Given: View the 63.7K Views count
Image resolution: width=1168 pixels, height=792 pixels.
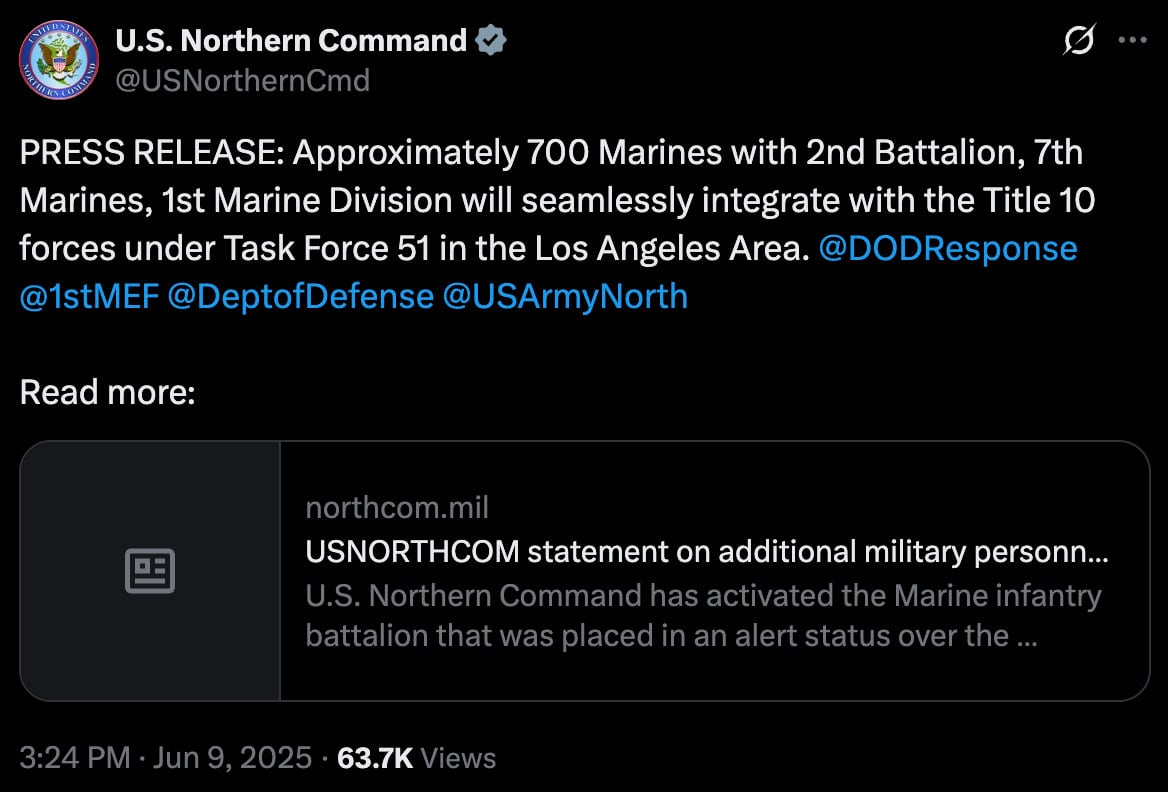Looking at the screenshot, I should [416, 757].
